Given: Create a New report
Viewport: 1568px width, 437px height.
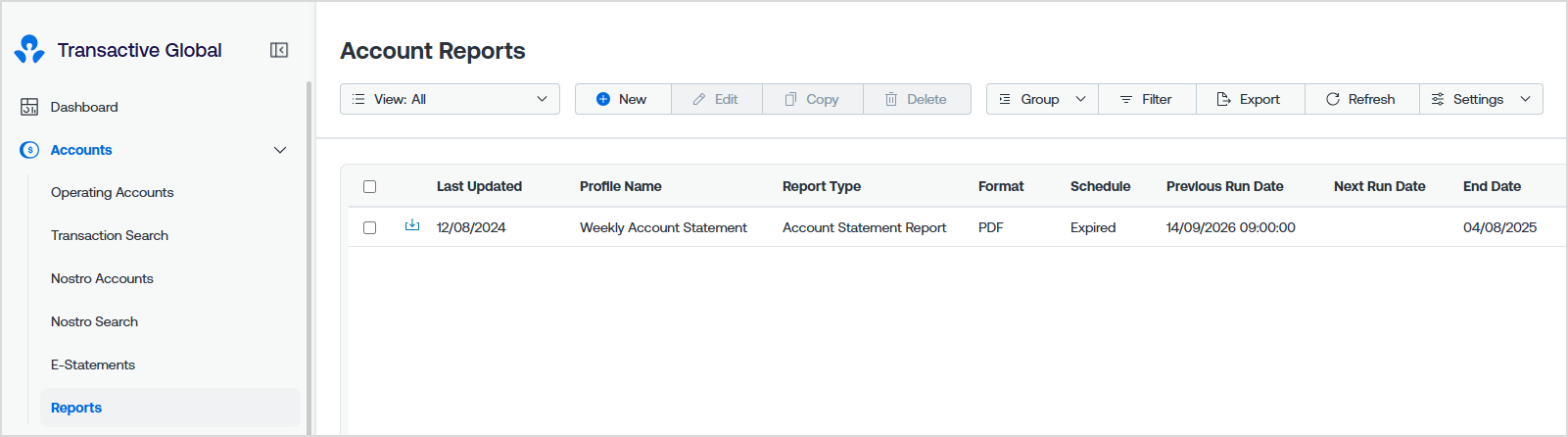Looking at the screenshot, I should coord(623,99).
